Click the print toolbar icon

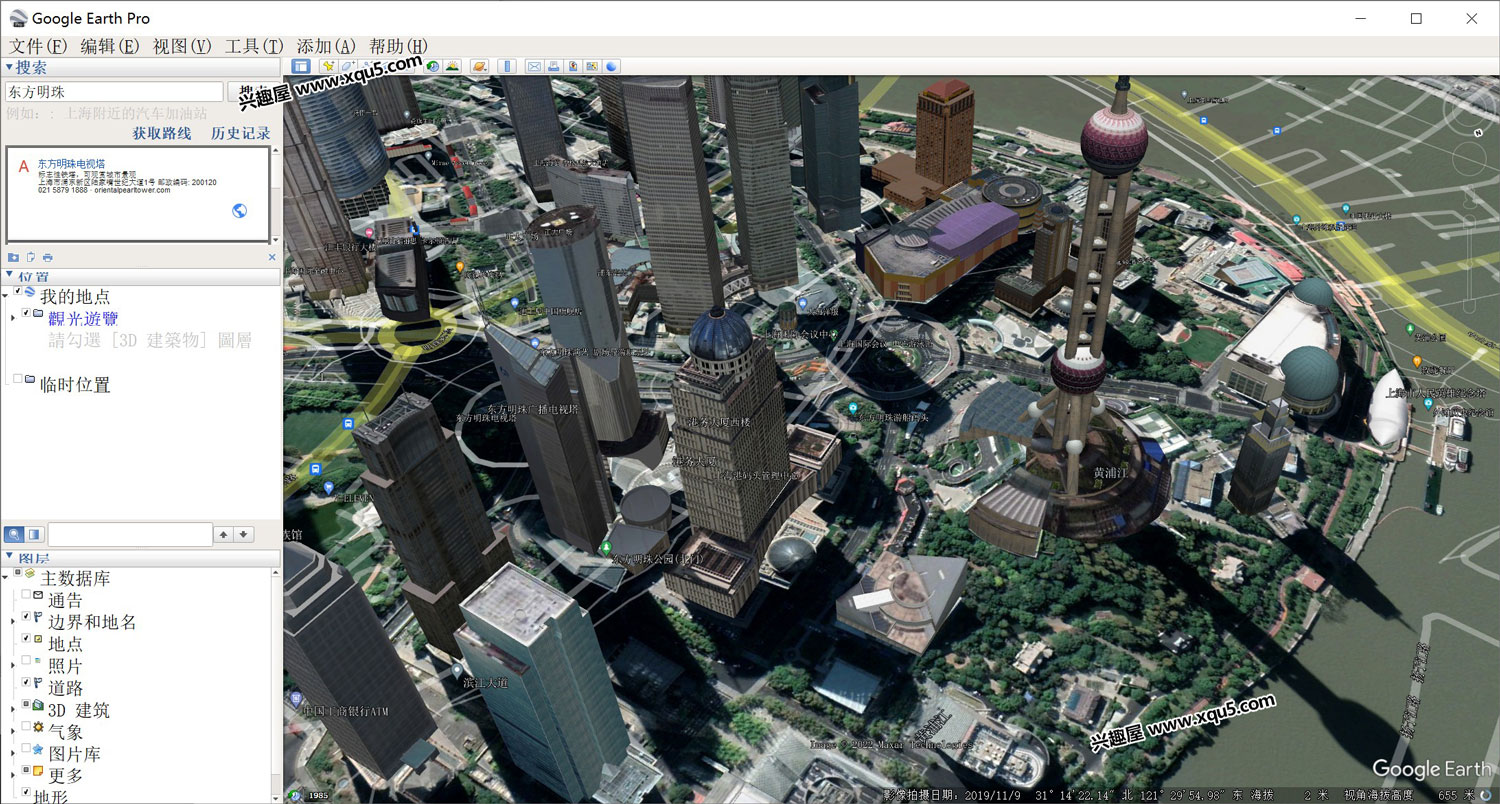553,66
